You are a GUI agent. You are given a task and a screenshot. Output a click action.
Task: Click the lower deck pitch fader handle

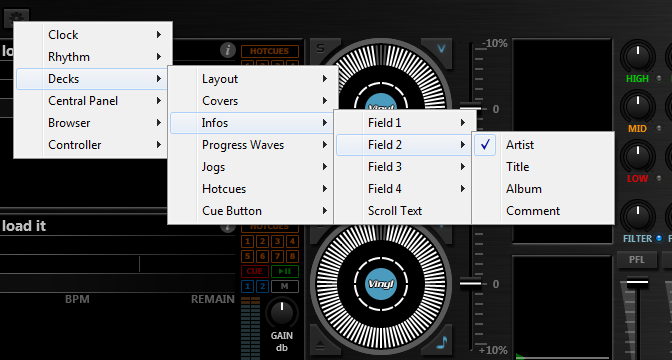point(470,283)
